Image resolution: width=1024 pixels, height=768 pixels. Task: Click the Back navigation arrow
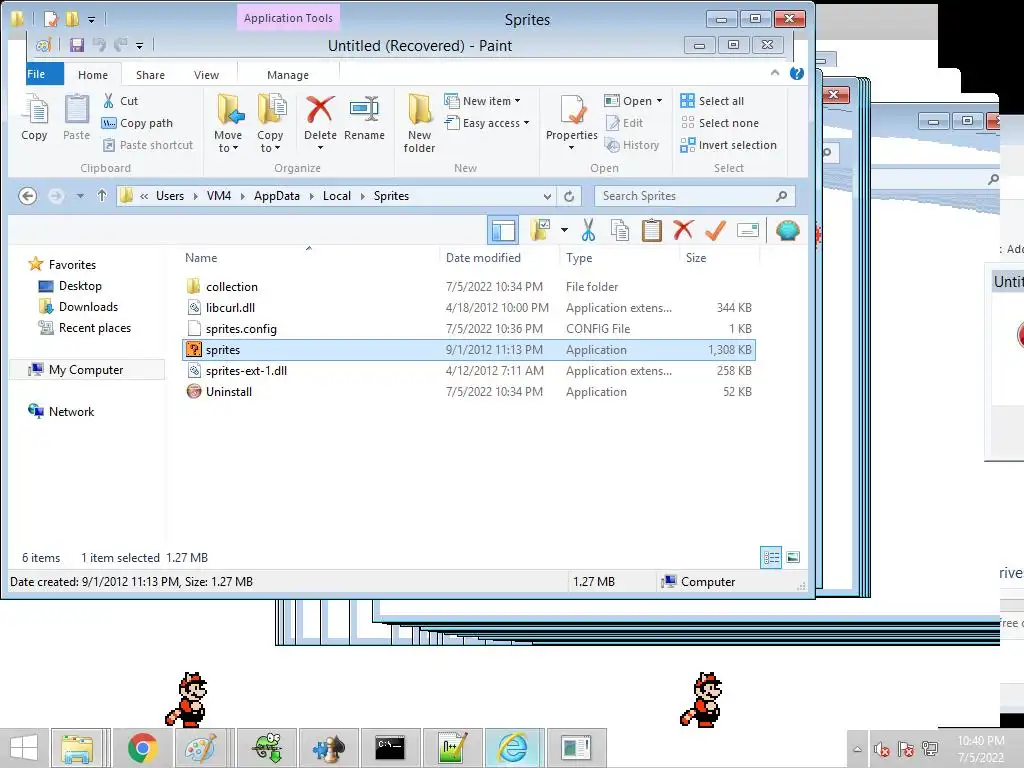(x=27, y=196)
